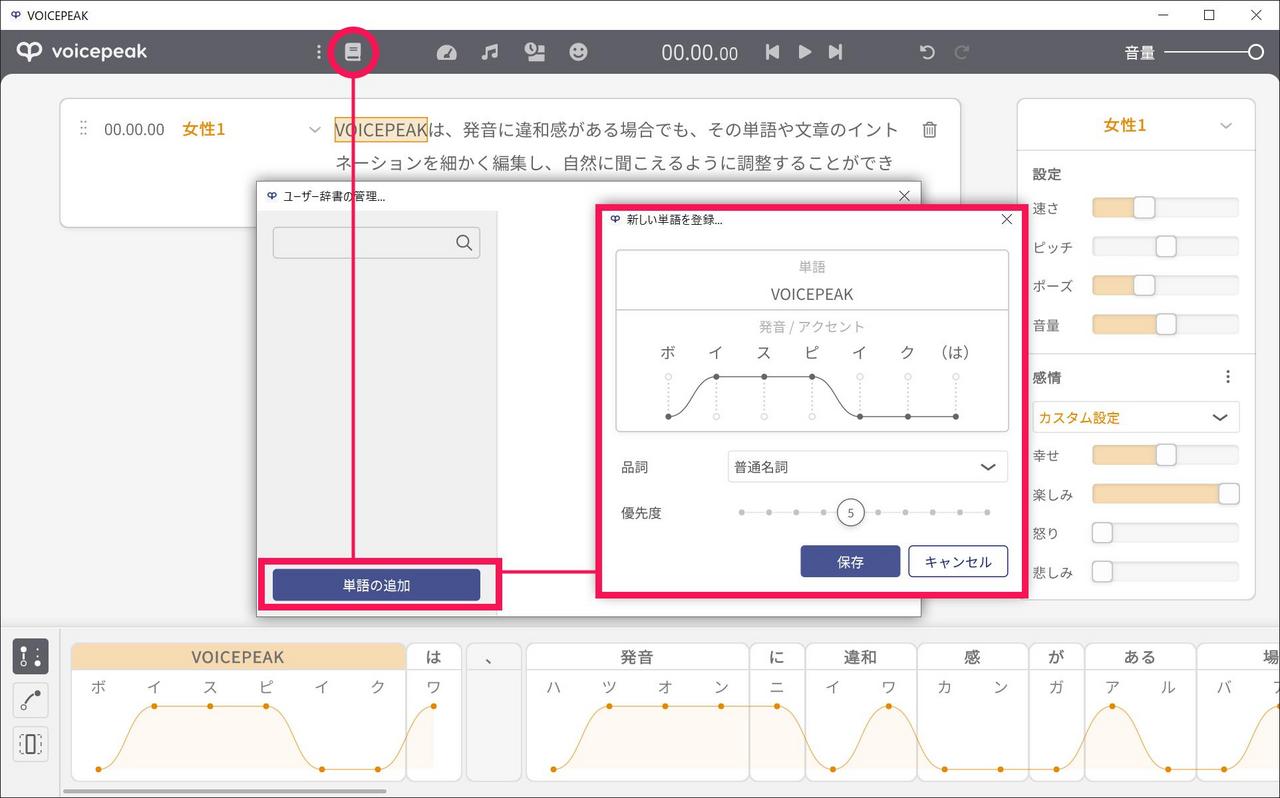
Task: Click the キャンセル button
Action: 958,561
